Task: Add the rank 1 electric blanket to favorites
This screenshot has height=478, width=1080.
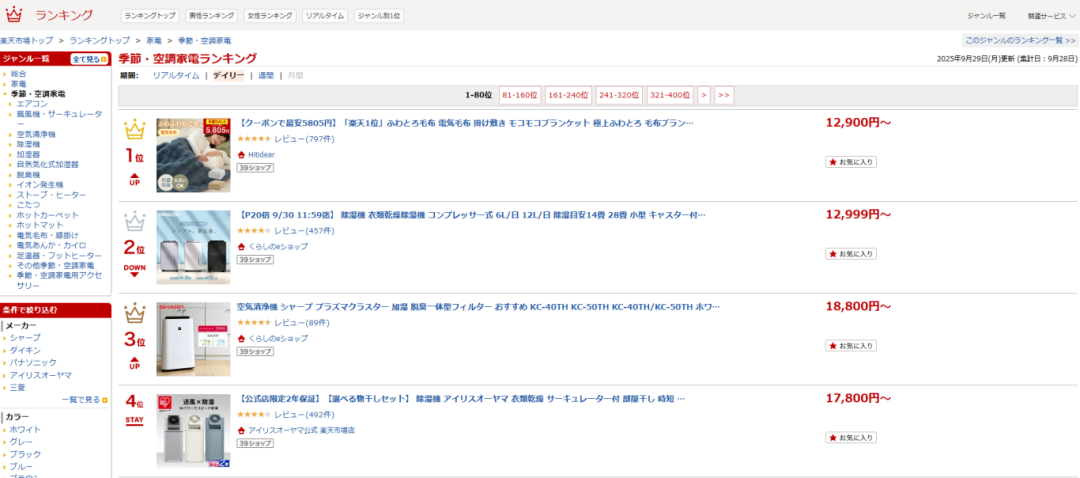Action: (x=851, y=162)
